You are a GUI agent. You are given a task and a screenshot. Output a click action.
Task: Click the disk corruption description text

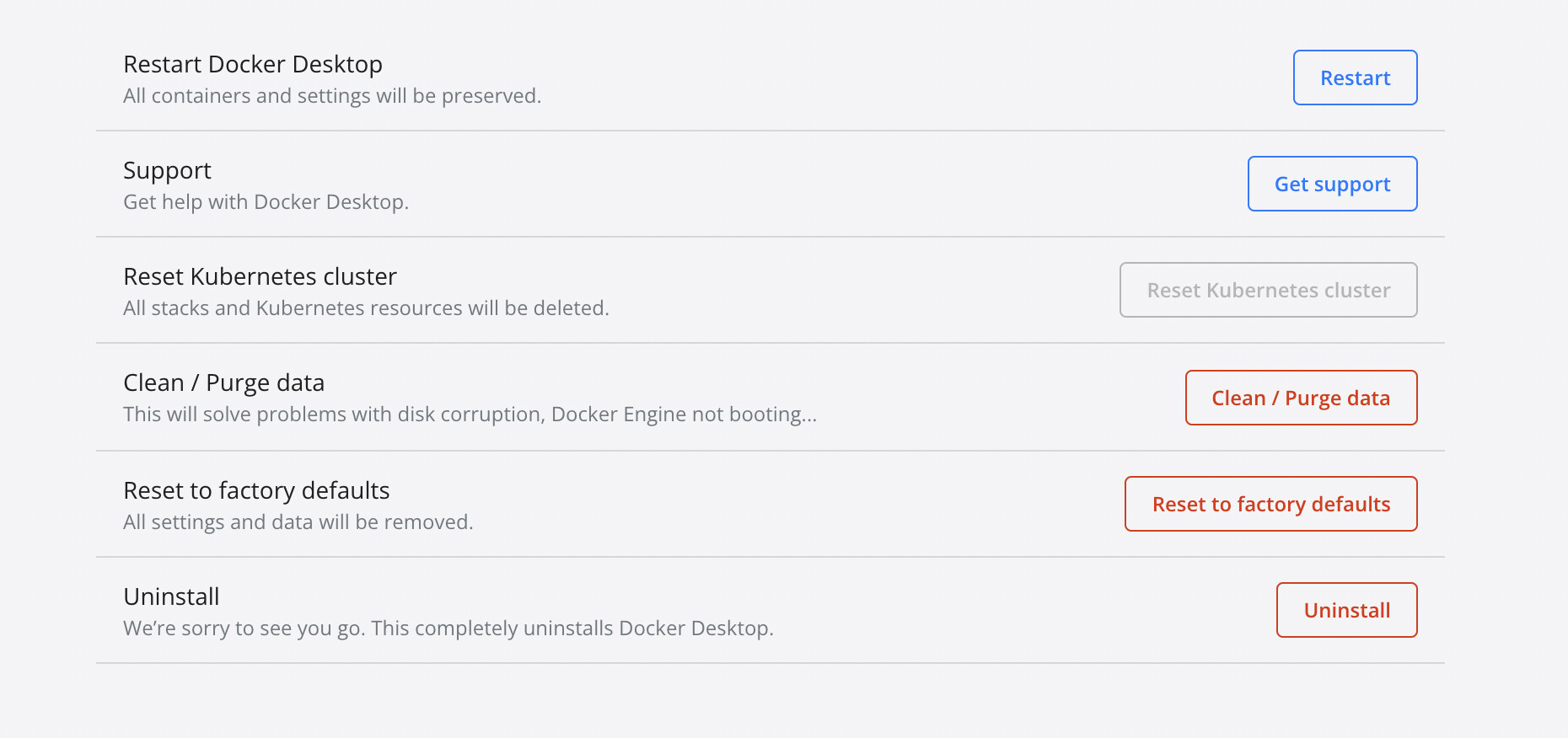pyautogui.click(x=470, y=414)
